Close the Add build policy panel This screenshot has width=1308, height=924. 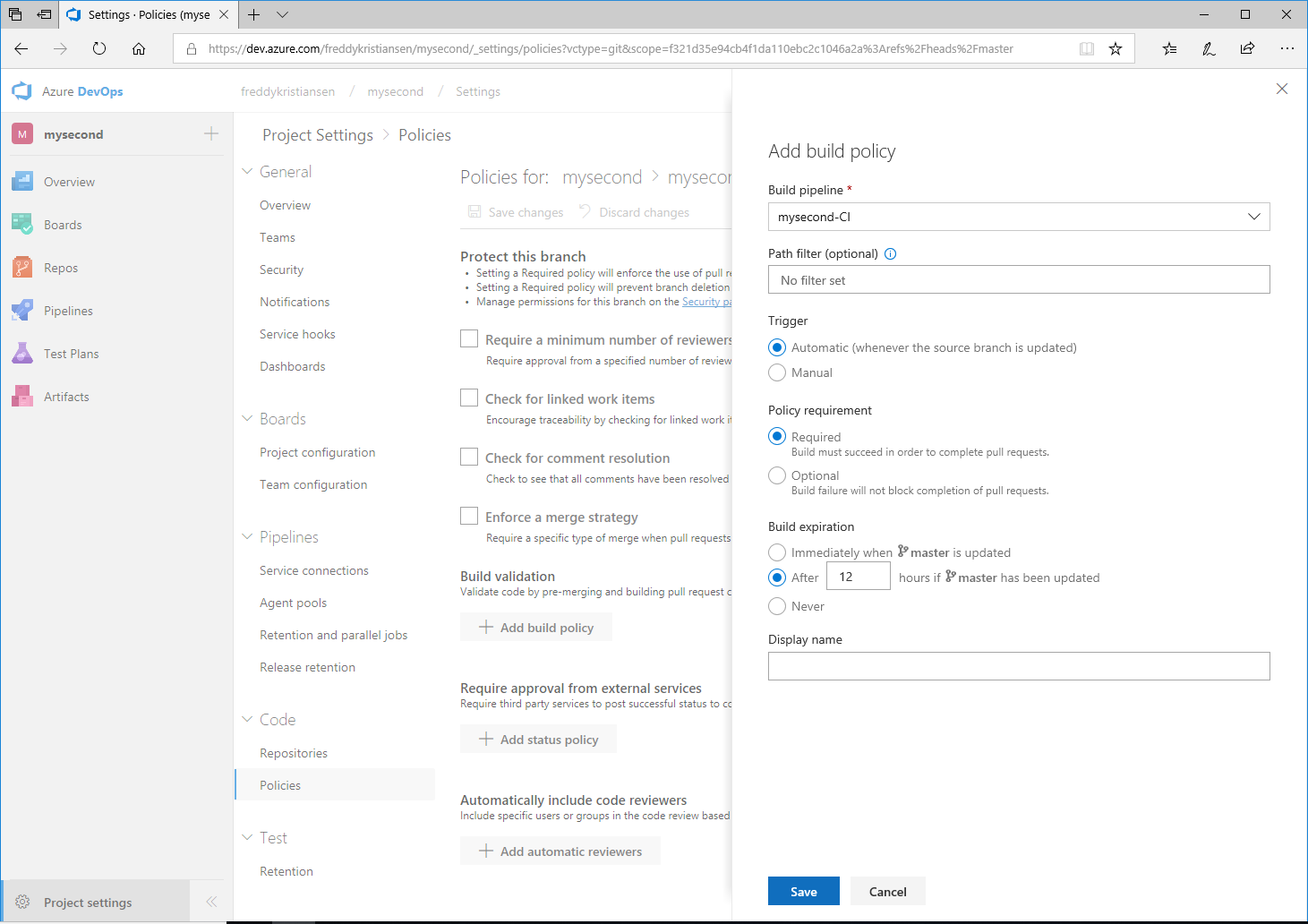point(1281,89)
